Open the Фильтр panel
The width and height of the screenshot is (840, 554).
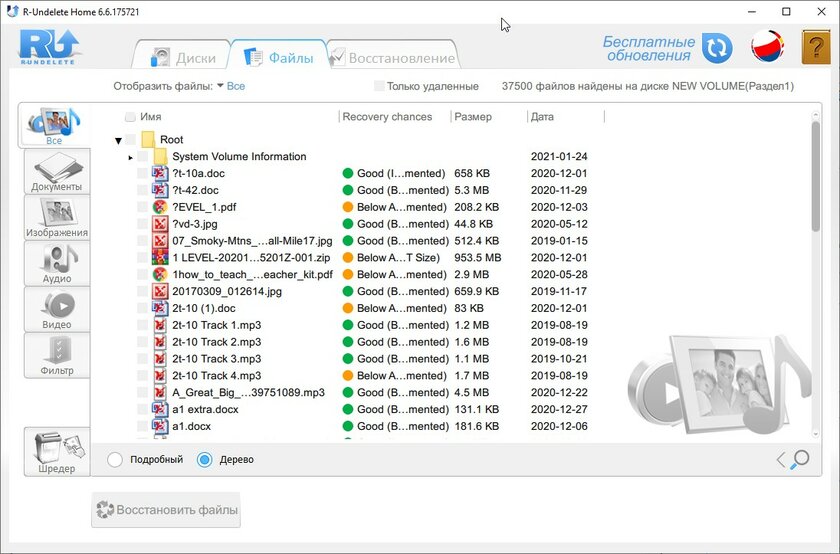point(57,355)
